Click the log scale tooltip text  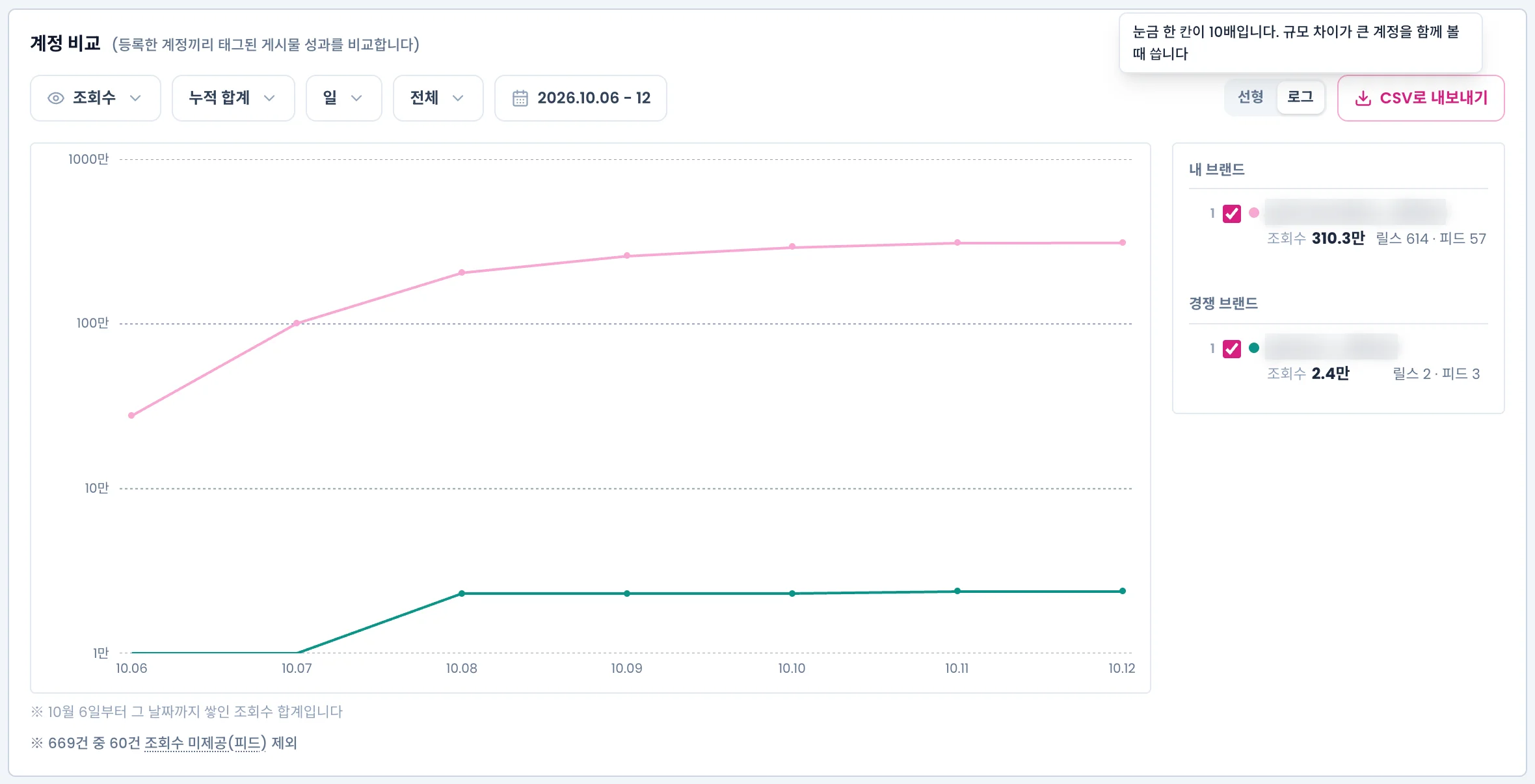point(1296,43)
